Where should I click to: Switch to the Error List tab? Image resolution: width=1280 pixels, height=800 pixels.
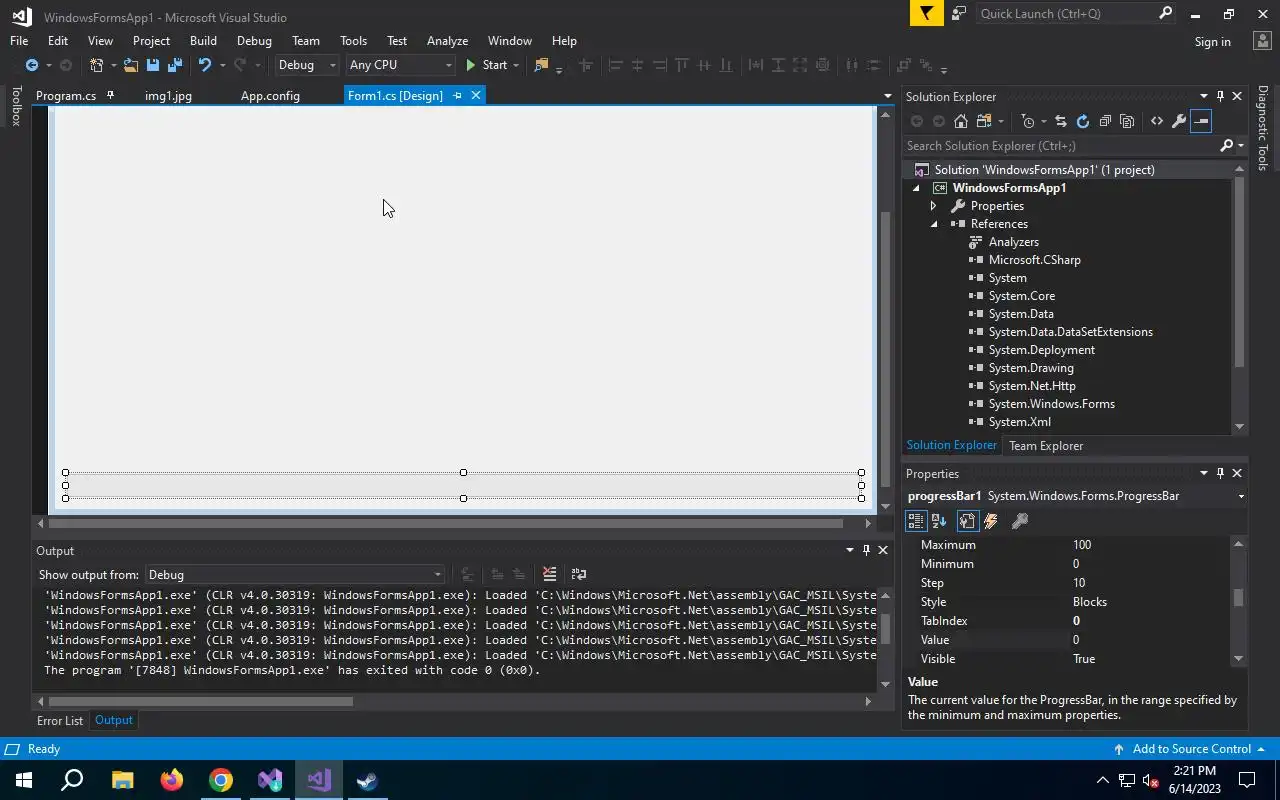click(x=60, y=720)
